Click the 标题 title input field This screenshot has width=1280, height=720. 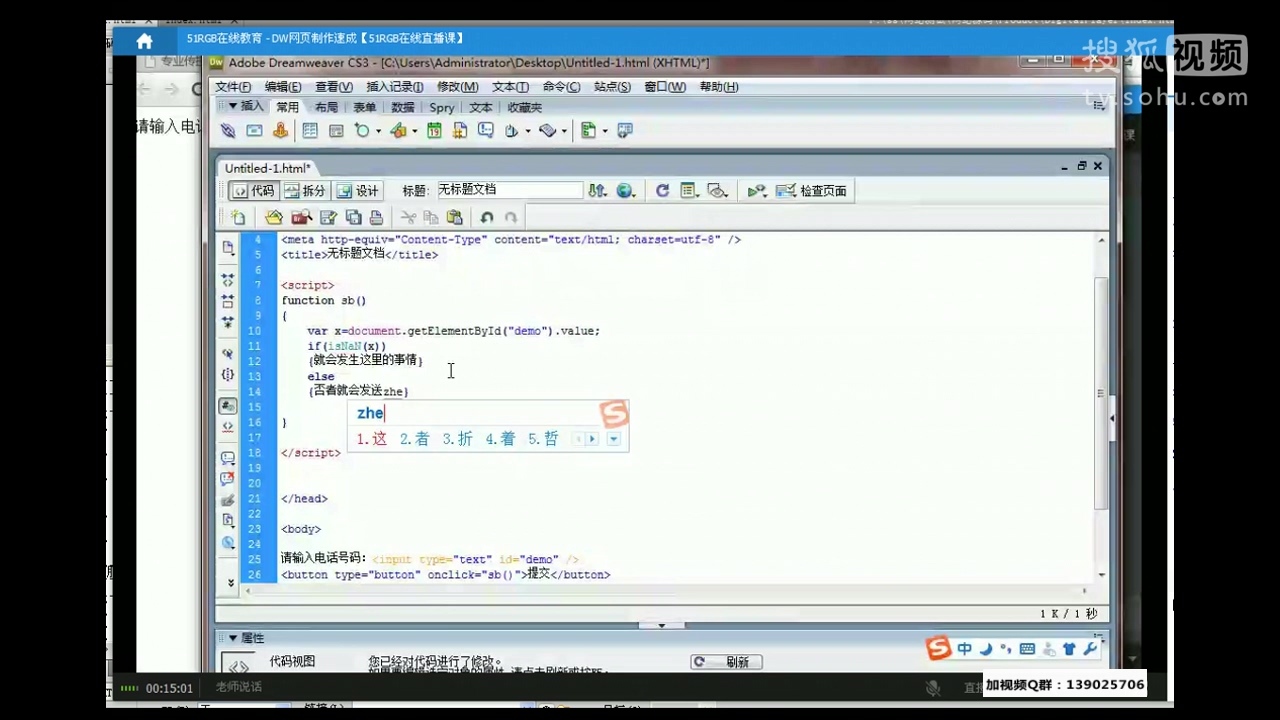click(x=508, y=190)
